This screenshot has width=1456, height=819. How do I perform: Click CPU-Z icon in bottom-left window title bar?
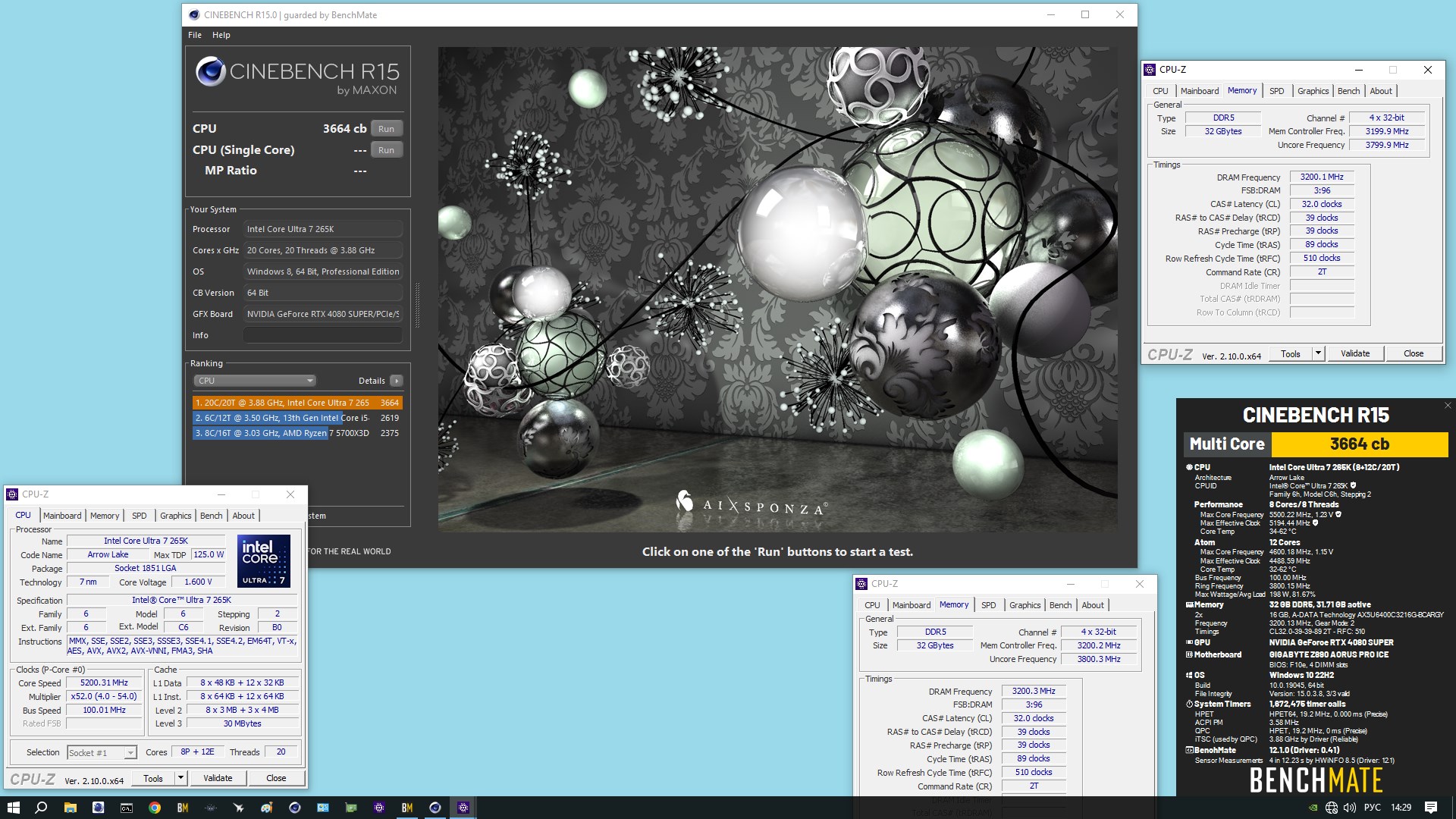point(12,494)
